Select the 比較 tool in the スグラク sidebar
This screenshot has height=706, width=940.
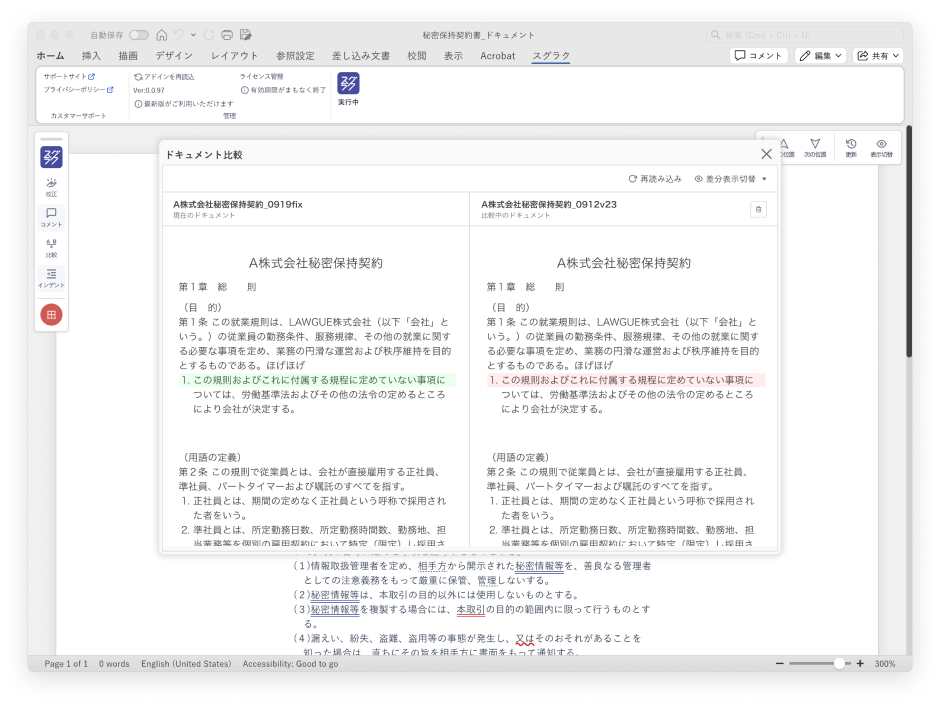pos(51,248)
